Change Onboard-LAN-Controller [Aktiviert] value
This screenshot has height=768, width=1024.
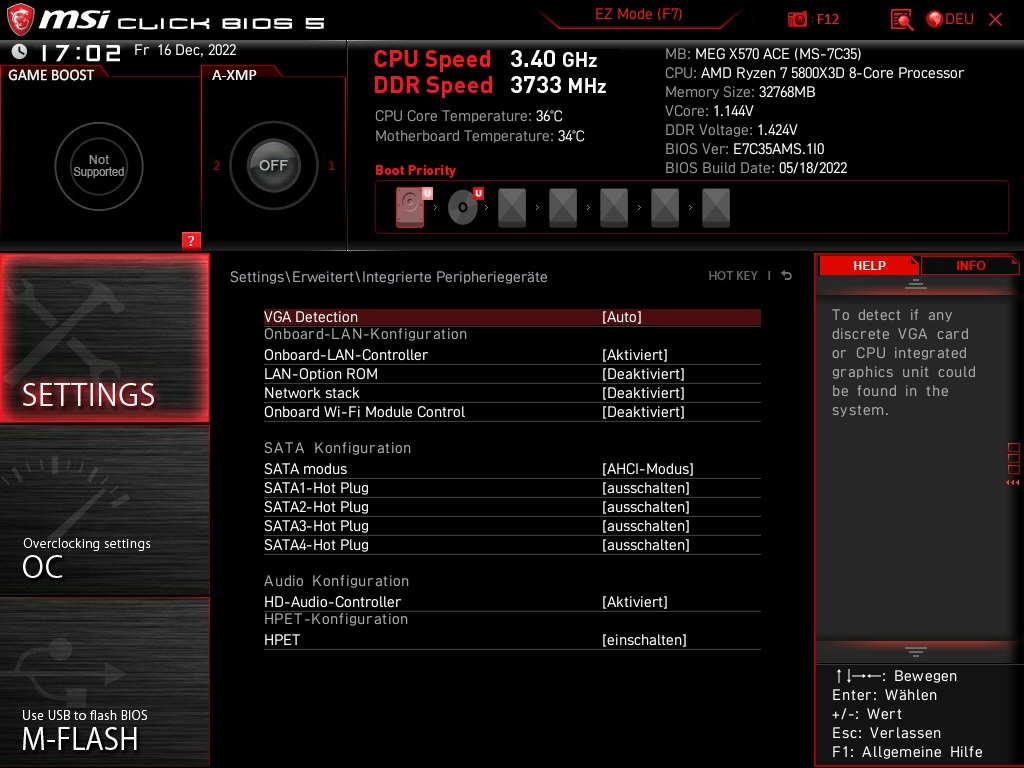pos(635,355)
